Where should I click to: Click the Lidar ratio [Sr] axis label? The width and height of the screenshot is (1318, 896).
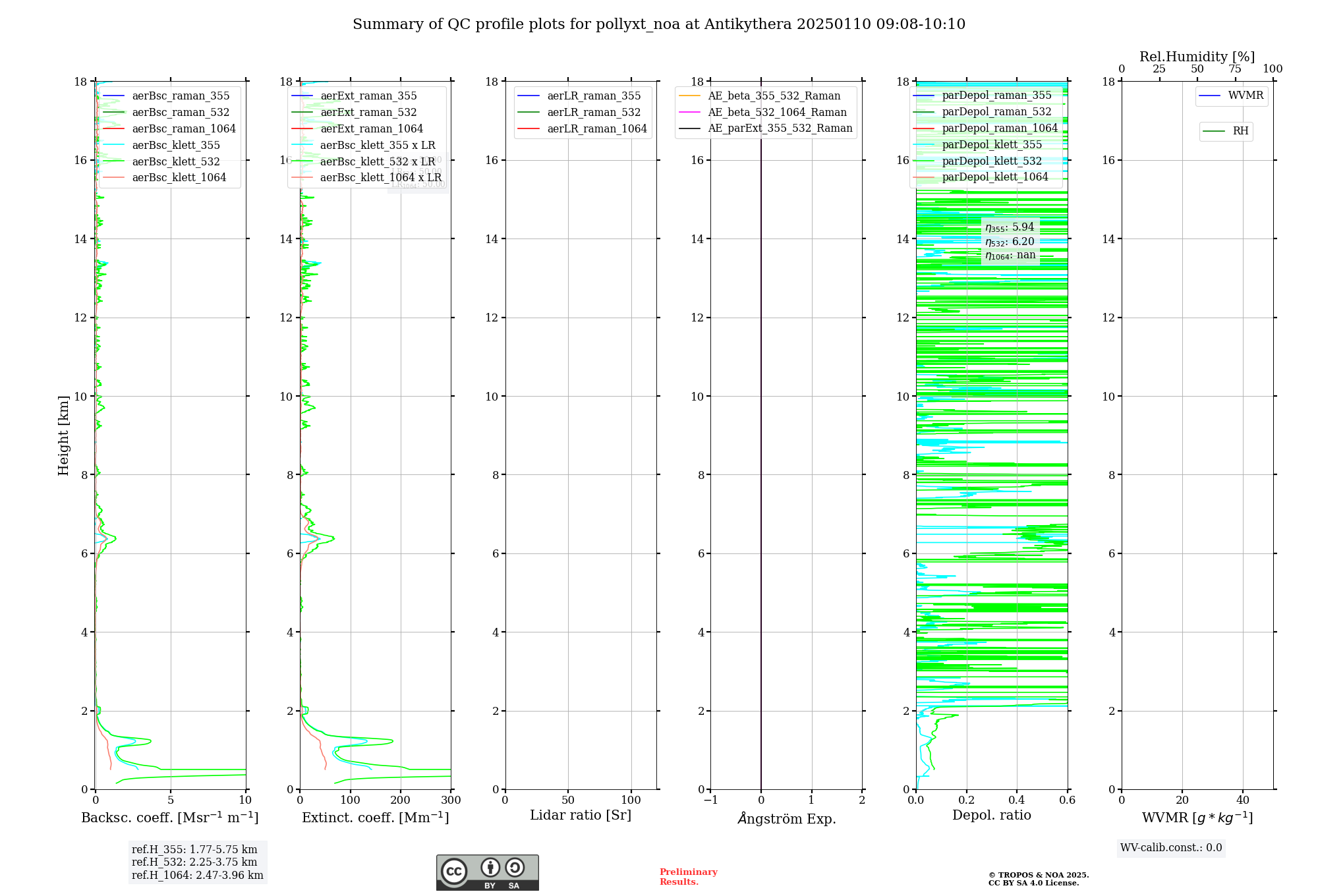(x=581, y=816)
